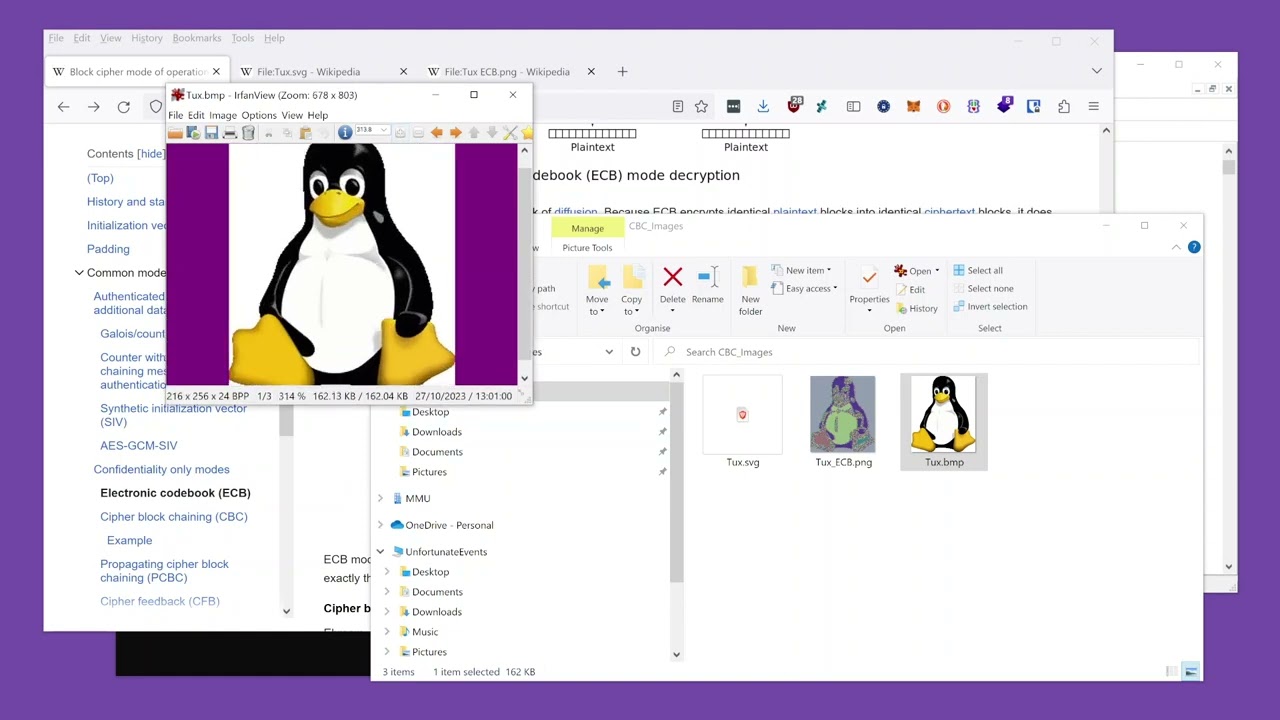Expand OneDrive - Personal tree node
Viewport: 1280px width, 720px height.
pos(380,525)
